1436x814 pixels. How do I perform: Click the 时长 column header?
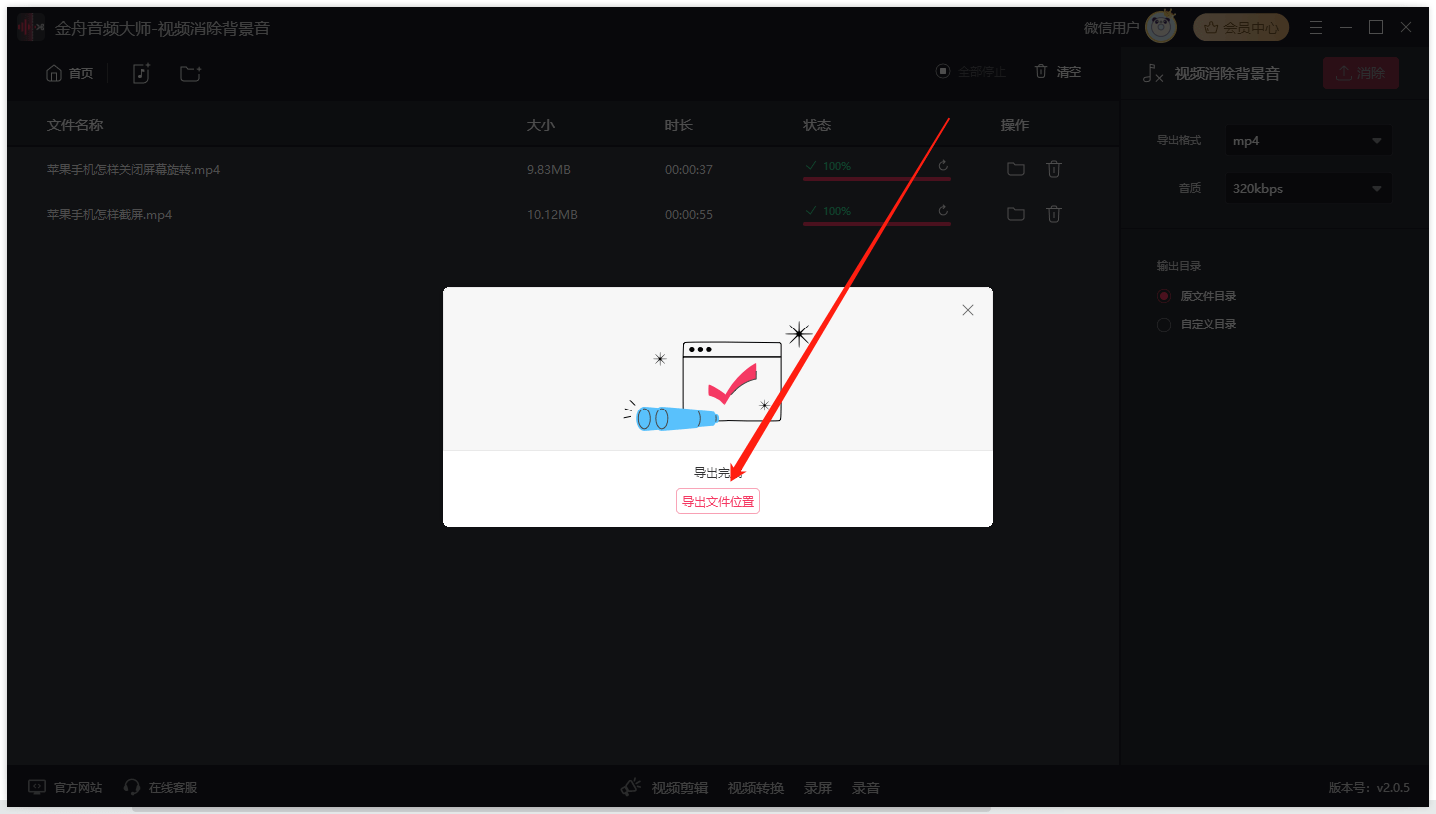point(679,125)
